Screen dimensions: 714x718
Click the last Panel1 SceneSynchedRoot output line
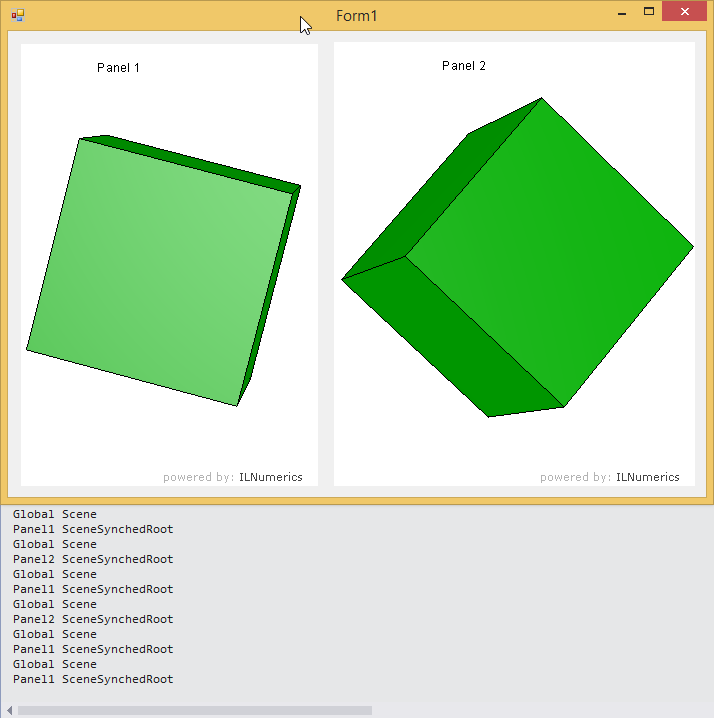(x=93, y=679)
